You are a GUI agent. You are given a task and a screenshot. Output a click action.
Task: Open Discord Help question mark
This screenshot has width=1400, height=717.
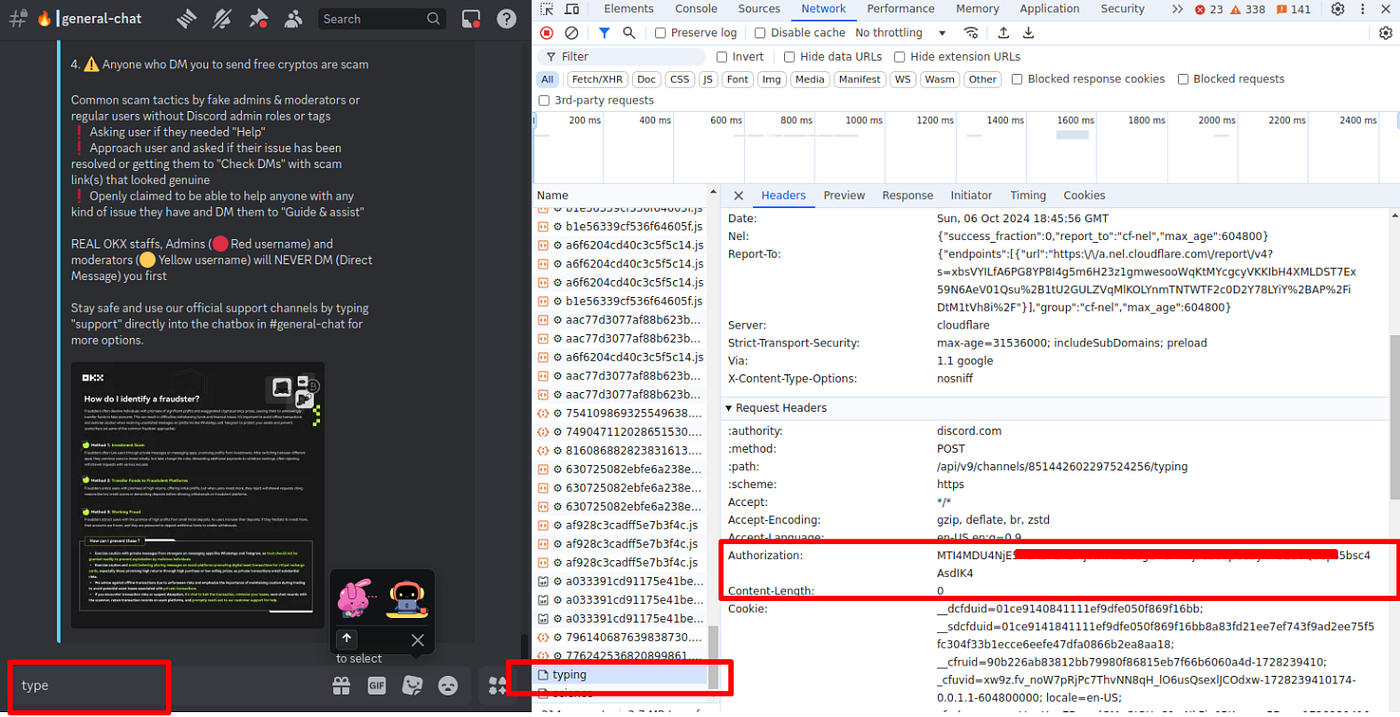[x=507, y=19]
